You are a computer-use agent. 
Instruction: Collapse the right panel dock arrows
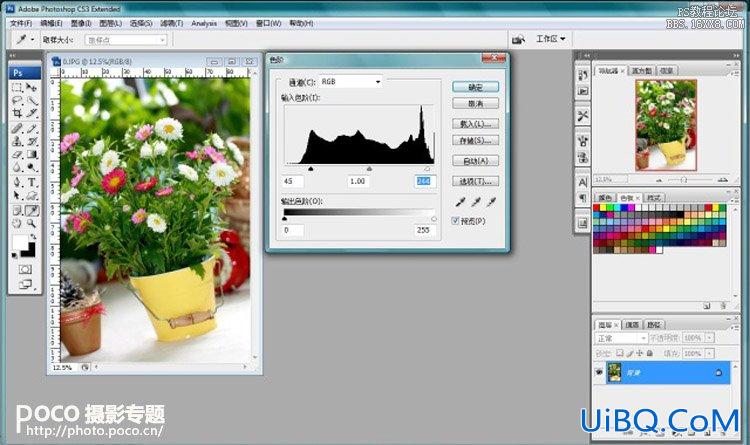(736, 56)
